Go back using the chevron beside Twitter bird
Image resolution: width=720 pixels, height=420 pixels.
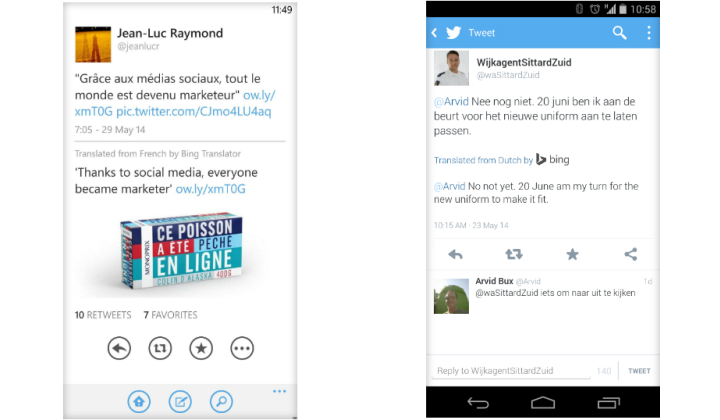[434, 33]
